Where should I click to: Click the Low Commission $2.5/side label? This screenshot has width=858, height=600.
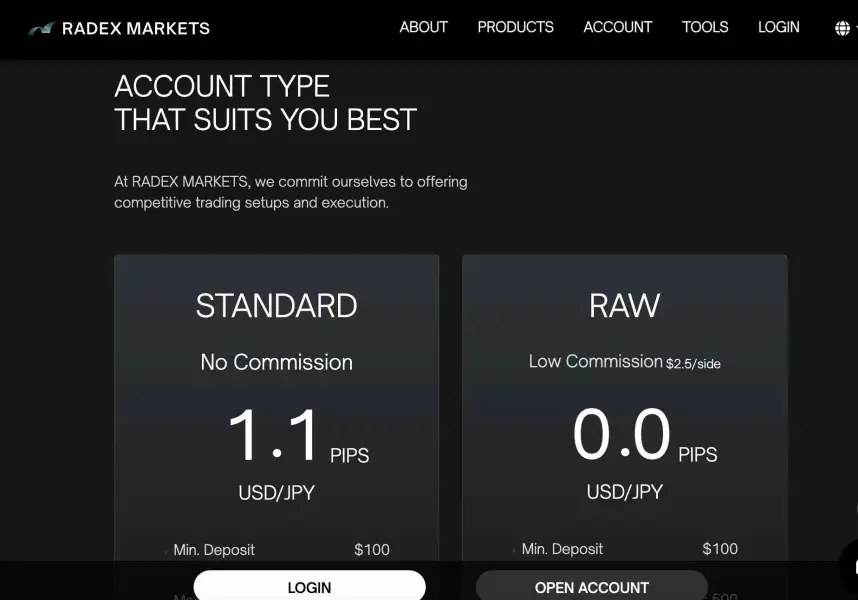click(x=624, y=362)
